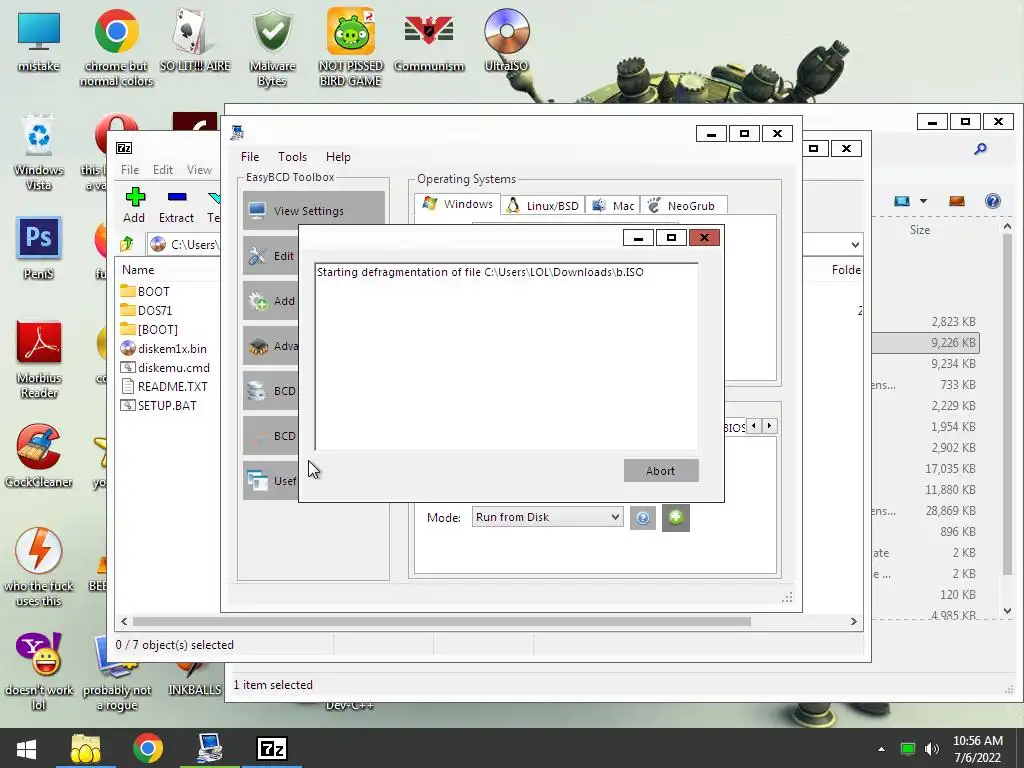The width and height of the screenshot is (1024, 768).
Task: Switch to the Windows tab
Action: 458,204
